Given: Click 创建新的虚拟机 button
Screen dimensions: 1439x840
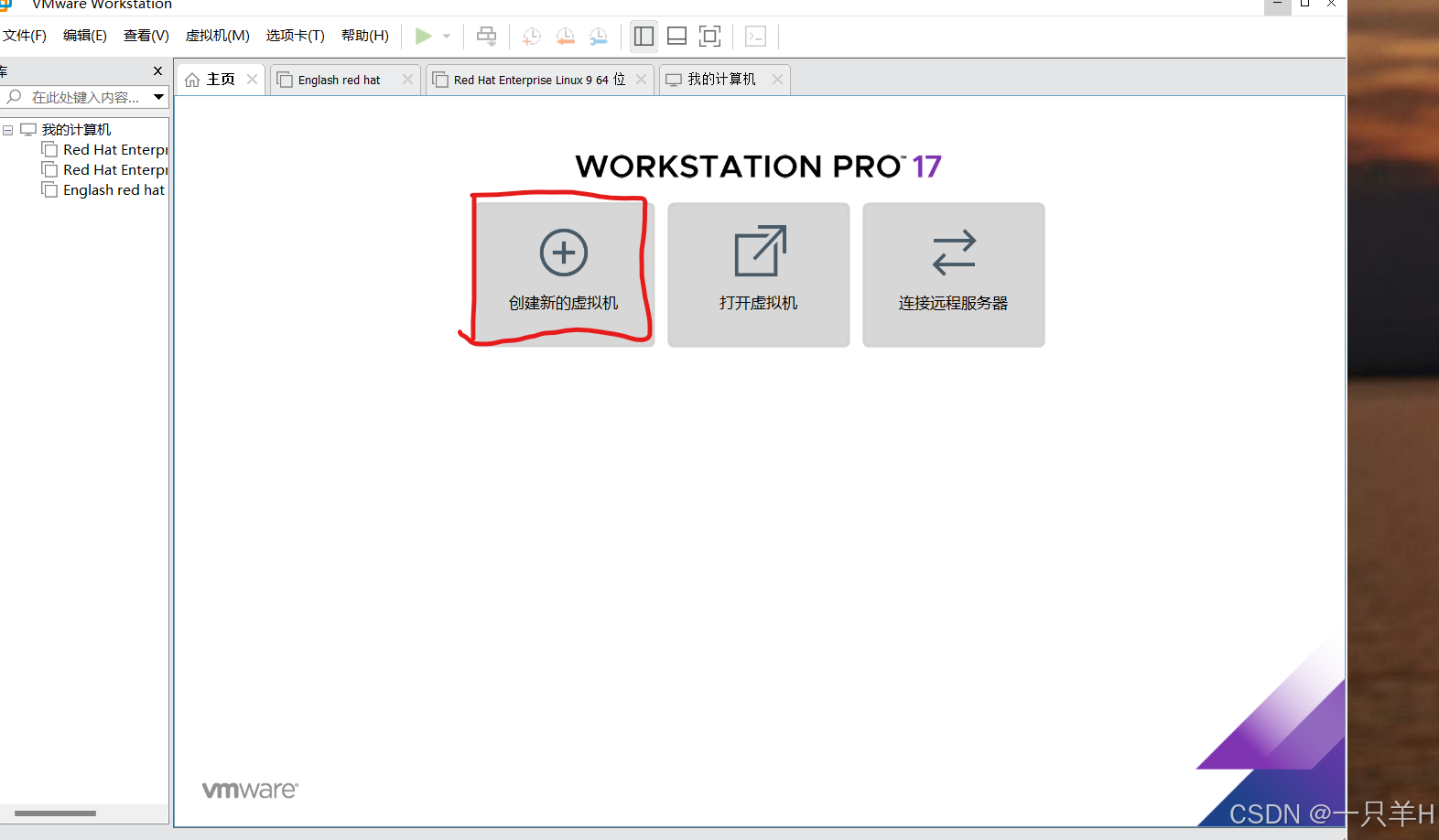Looking at the screenshot, I should (x=564, y=275).
